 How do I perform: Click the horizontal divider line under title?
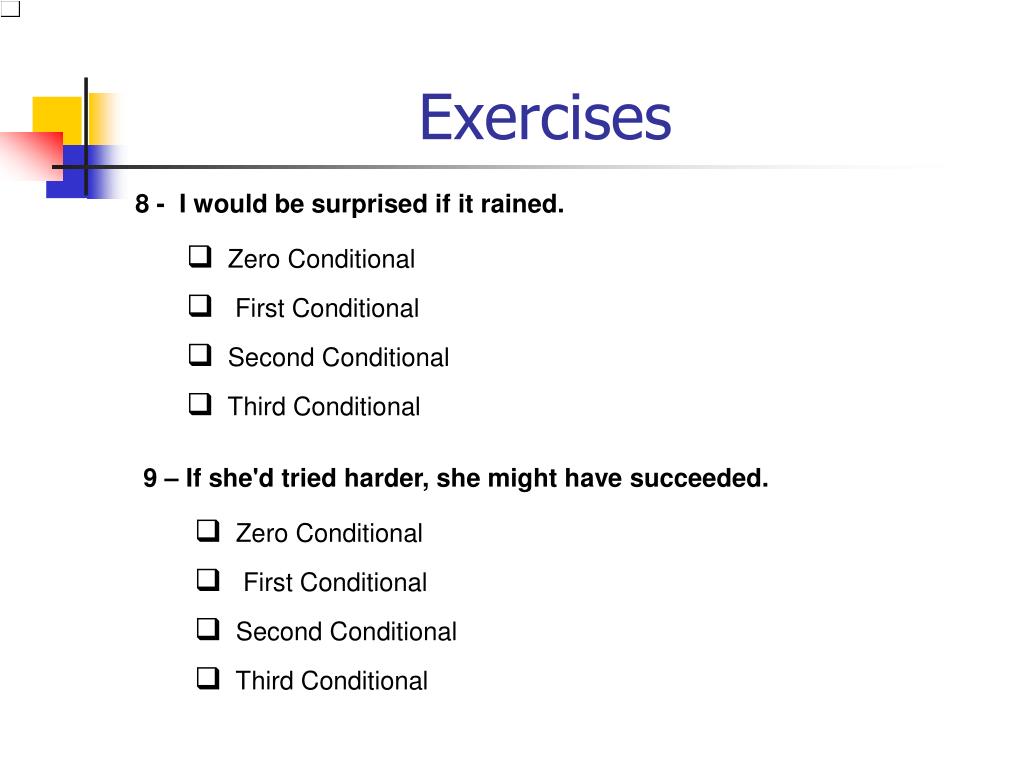point(496,167)
